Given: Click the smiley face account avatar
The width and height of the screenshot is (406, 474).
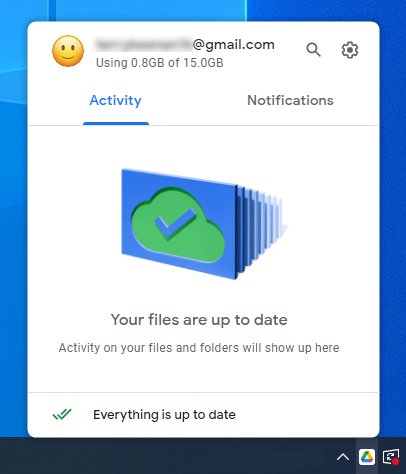Looking at the screenshot, I should 68,51.
